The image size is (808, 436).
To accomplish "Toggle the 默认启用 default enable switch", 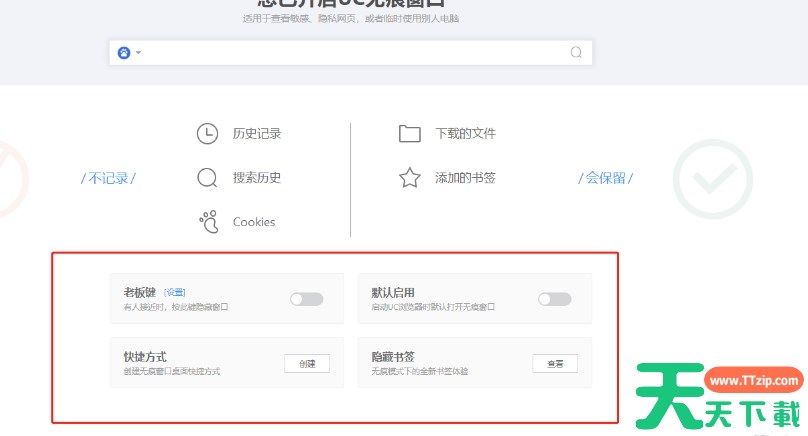I will point(554,299).
